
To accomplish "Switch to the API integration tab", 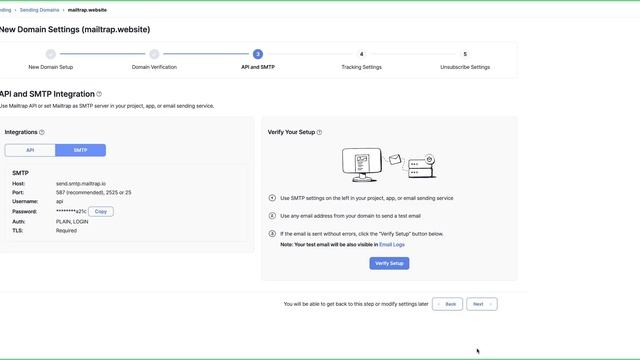I will [x=30, y=150].
